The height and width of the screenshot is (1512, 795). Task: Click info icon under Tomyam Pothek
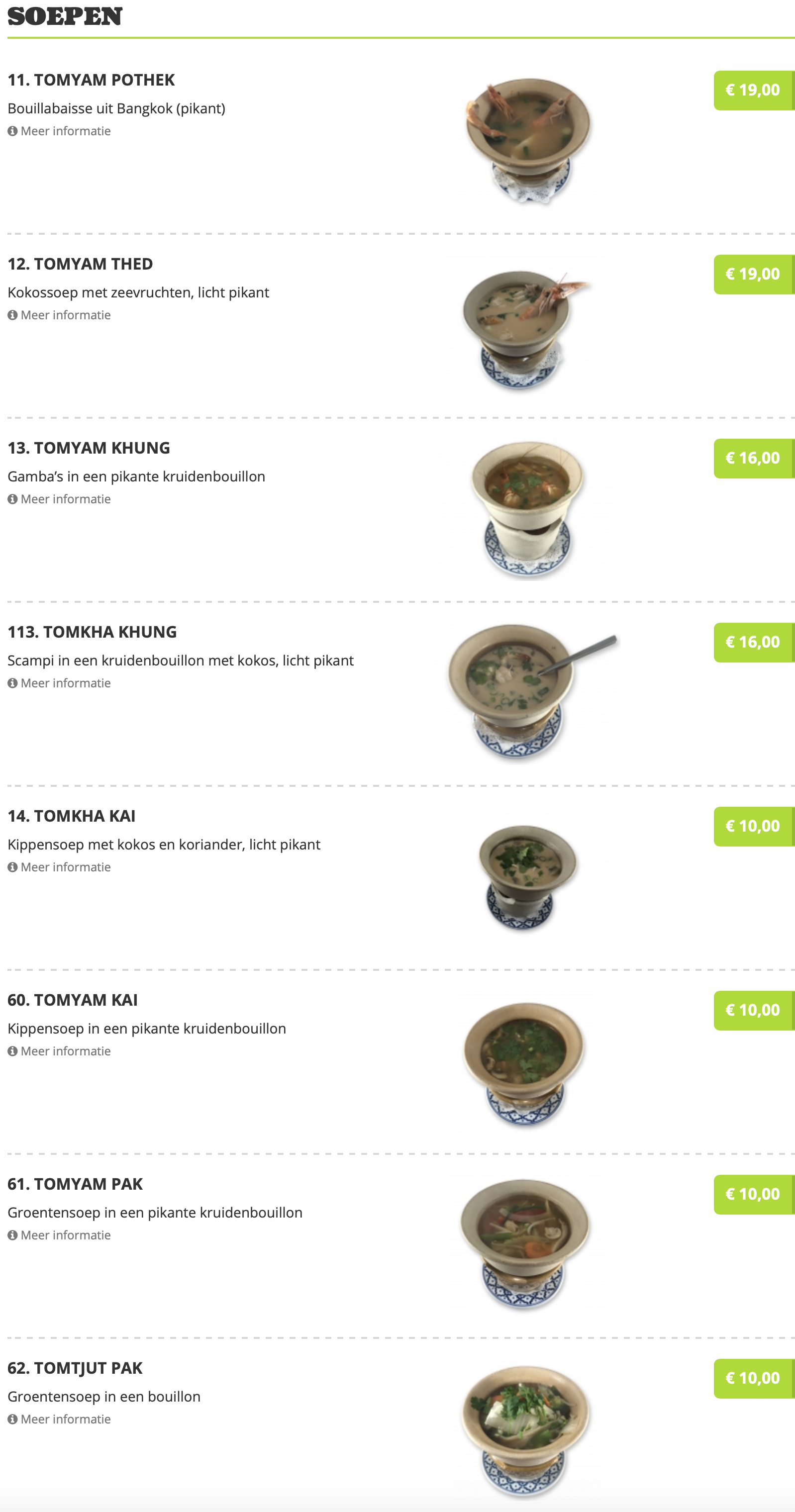(x=12, y=131)
